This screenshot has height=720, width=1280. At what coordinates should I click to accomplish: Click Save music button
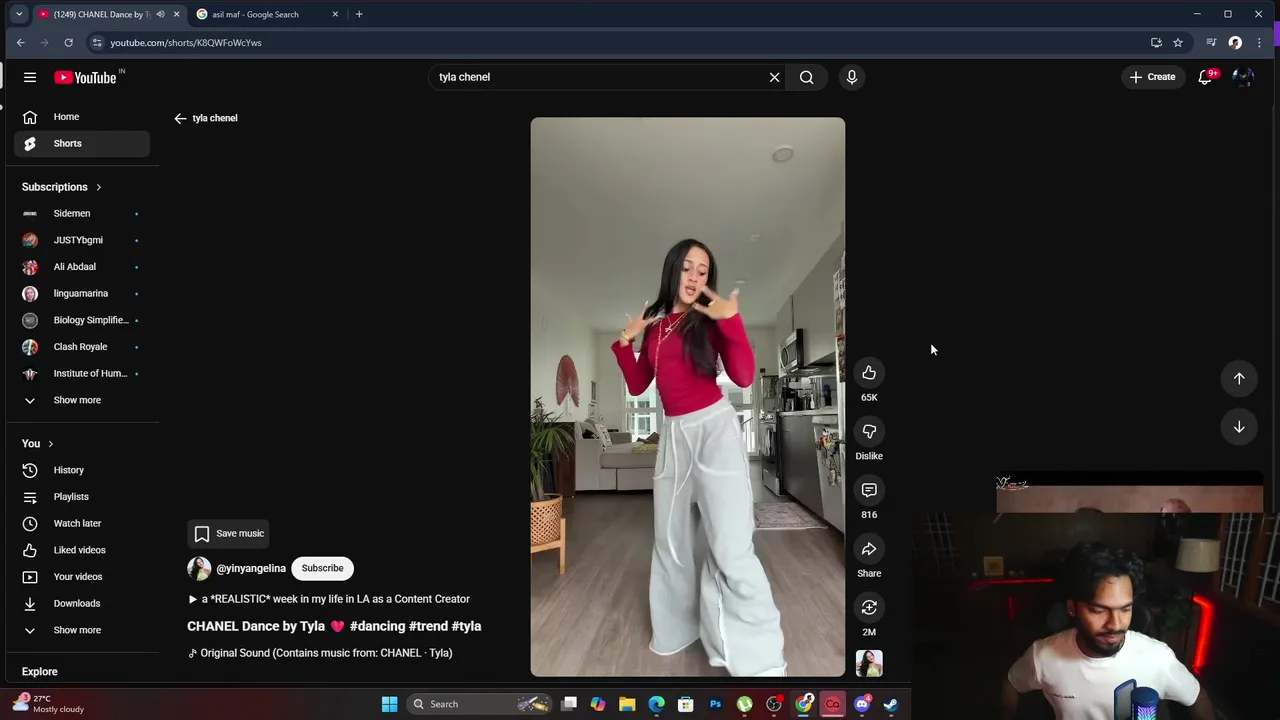(230, 534)
